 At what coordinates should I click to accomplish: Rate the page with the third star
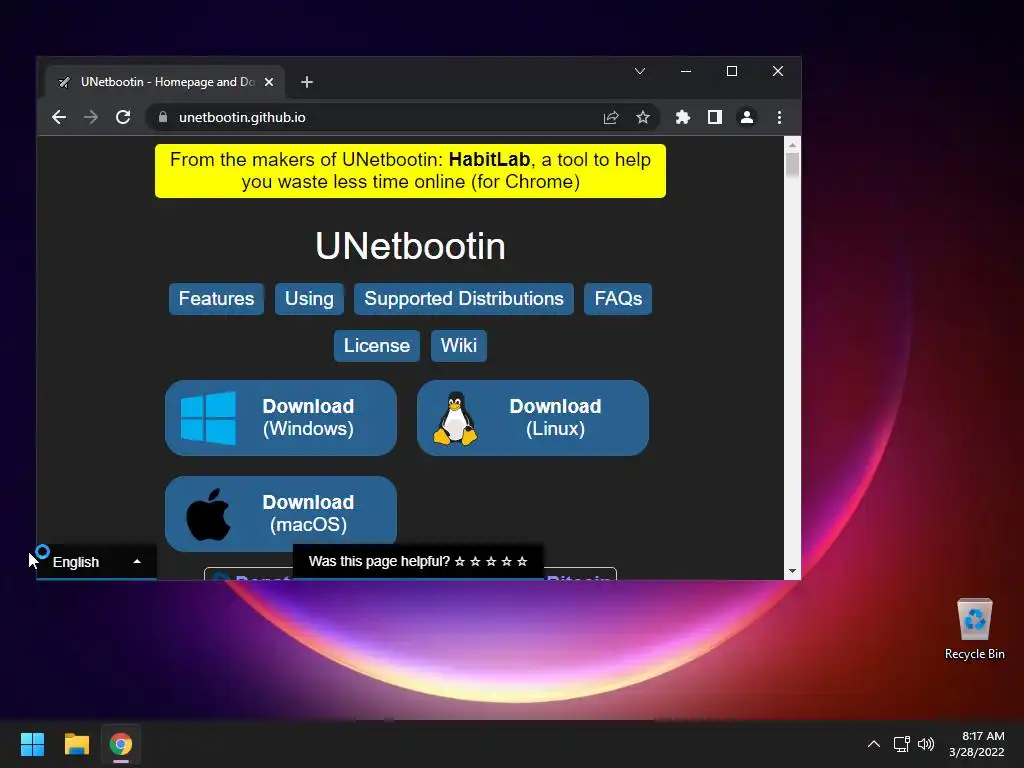tap(491, 561)
